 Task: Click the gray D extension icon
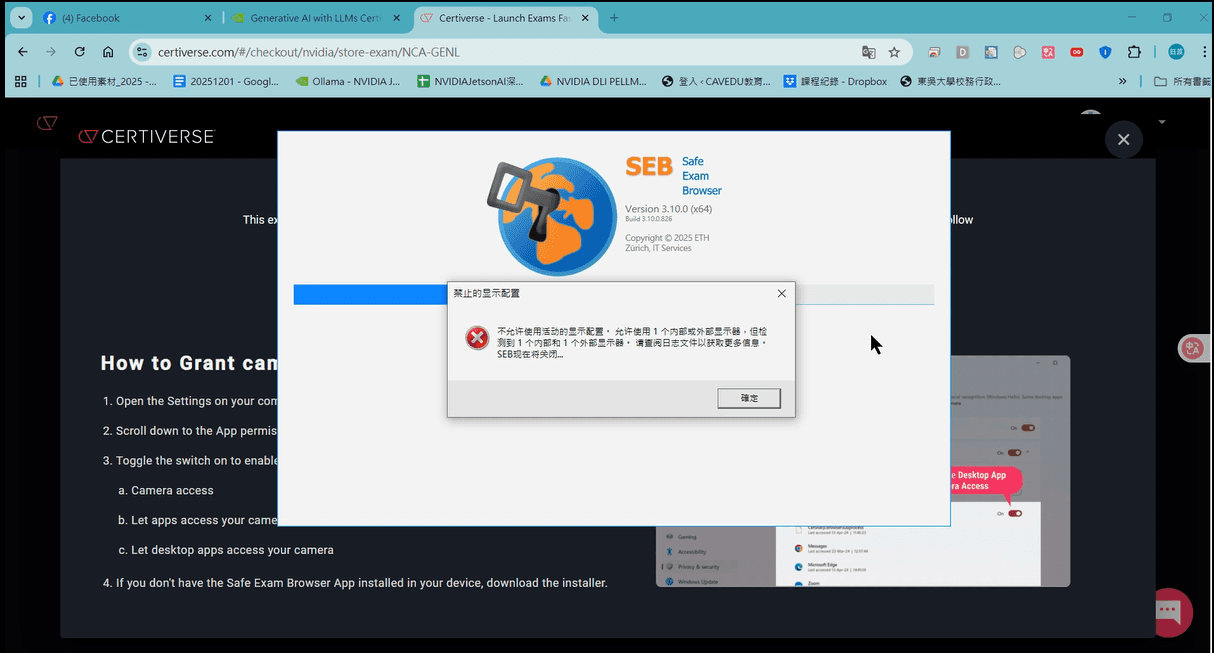963,52
